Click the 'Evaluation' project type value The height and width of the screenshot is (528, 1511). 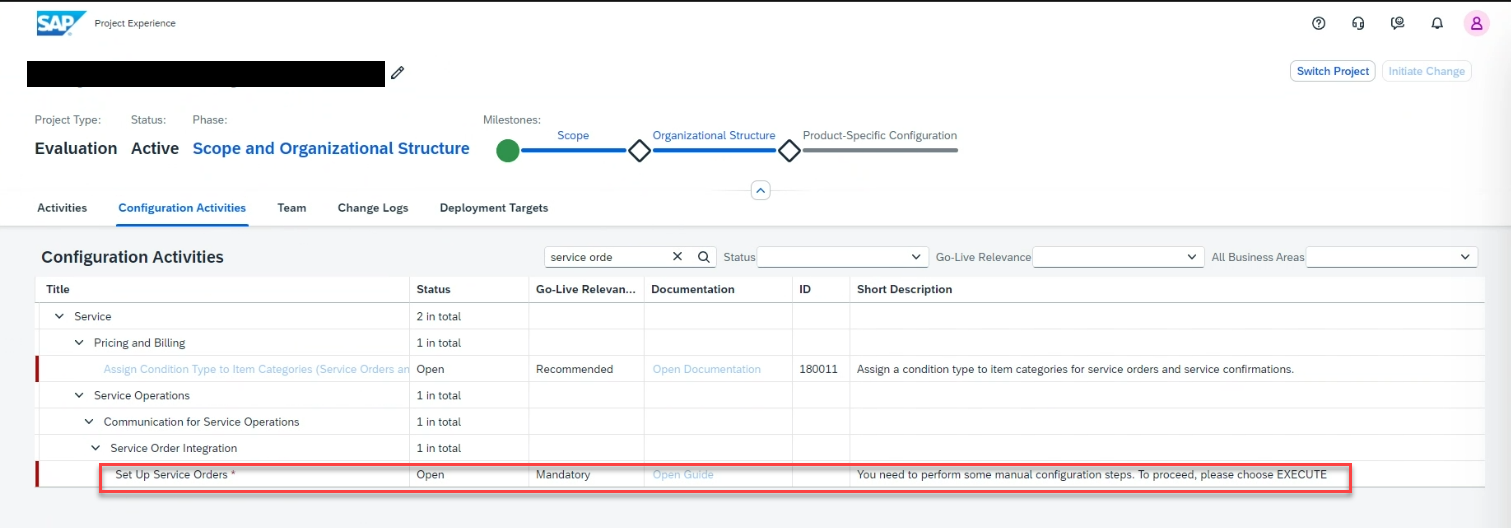(76, 148)
